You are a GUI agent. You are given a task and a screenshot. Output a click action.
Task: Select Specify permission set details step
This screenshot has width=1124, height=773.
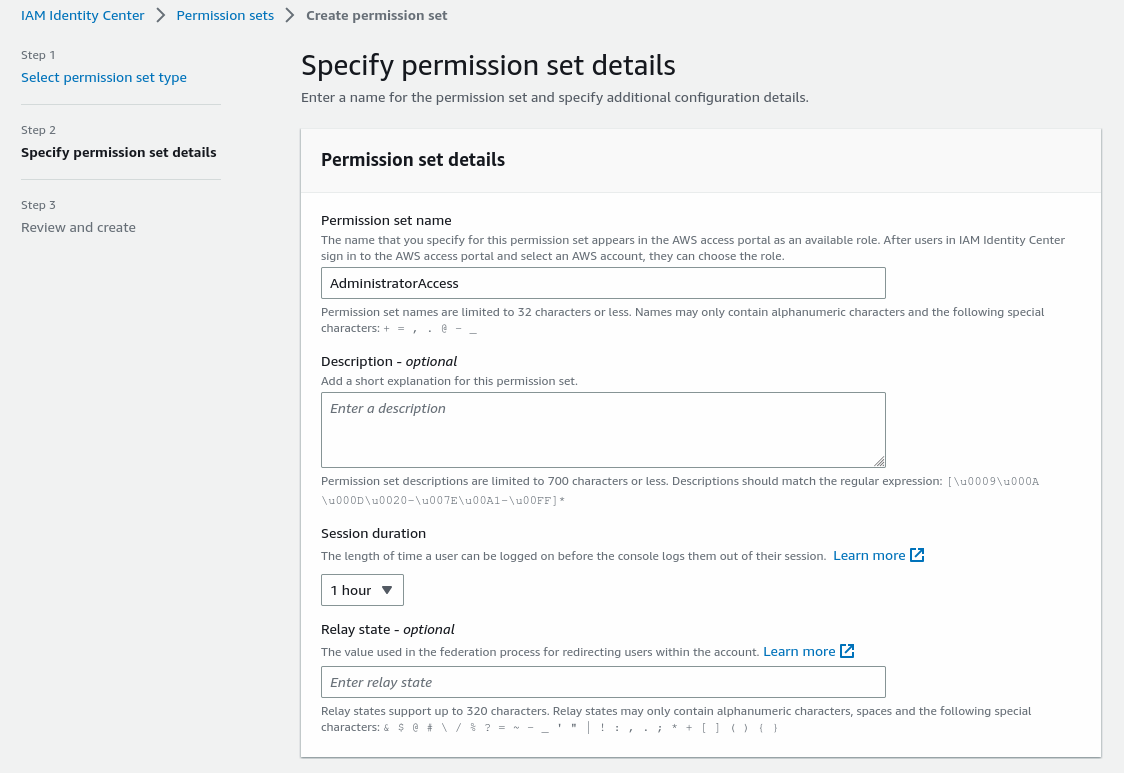click(118, 152)
